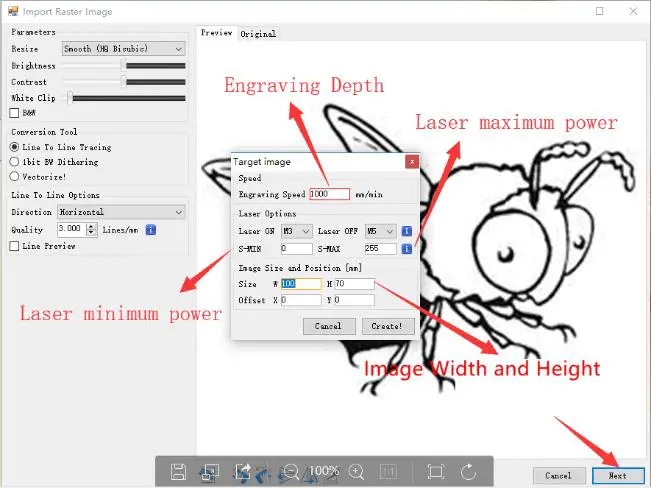Click the overlapping windows icon in bottom toolbar

[x=209, y=472]
